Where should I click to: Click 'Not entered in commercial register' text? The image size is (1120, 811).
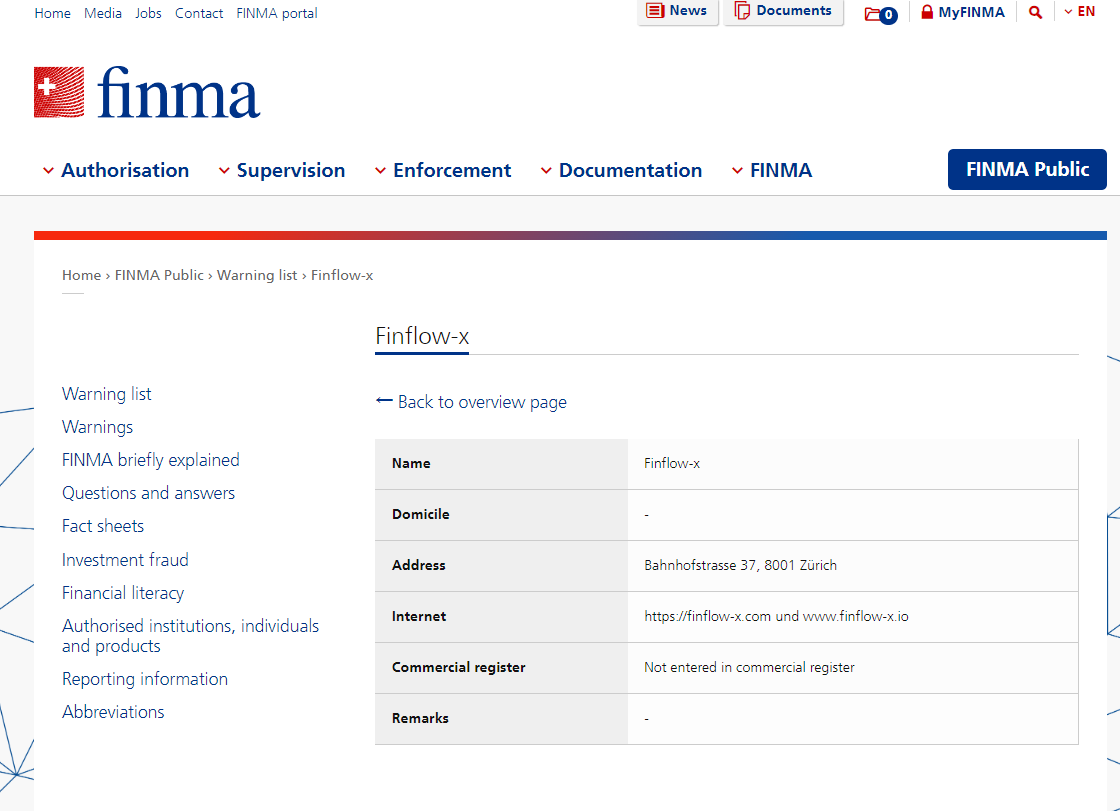click(749, 667)
